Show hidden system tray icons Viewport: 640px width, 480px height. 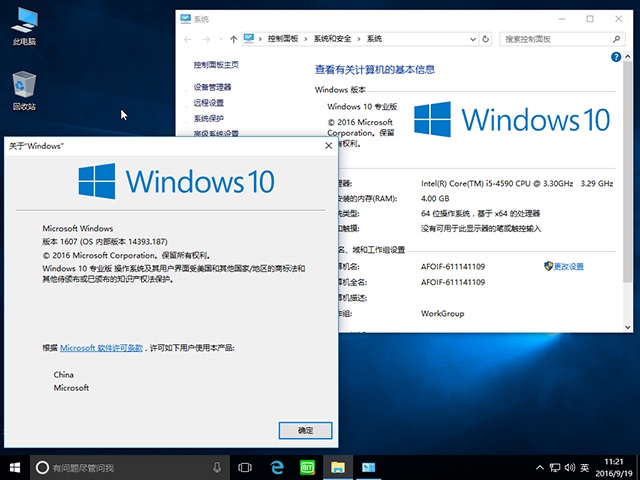(x=541, y=467)
